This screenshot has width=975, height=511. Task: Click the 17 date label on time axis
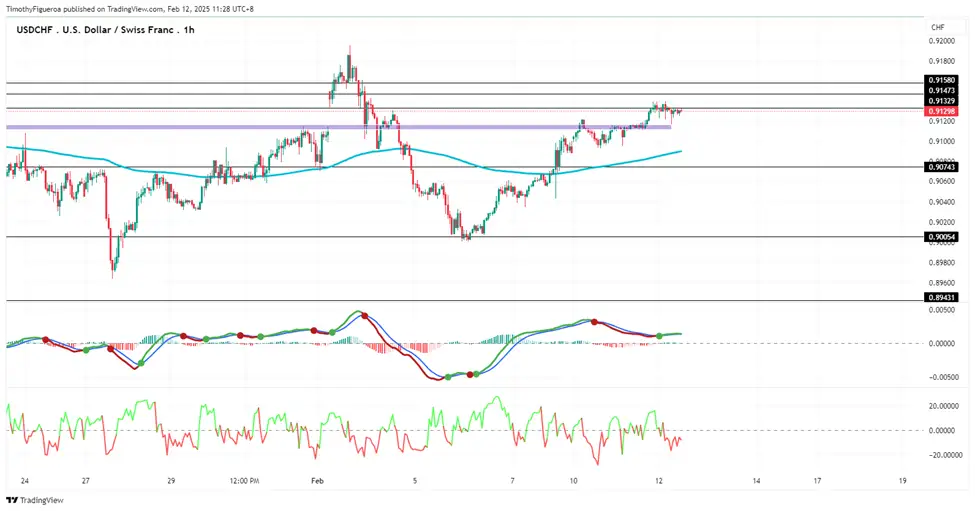817,481
